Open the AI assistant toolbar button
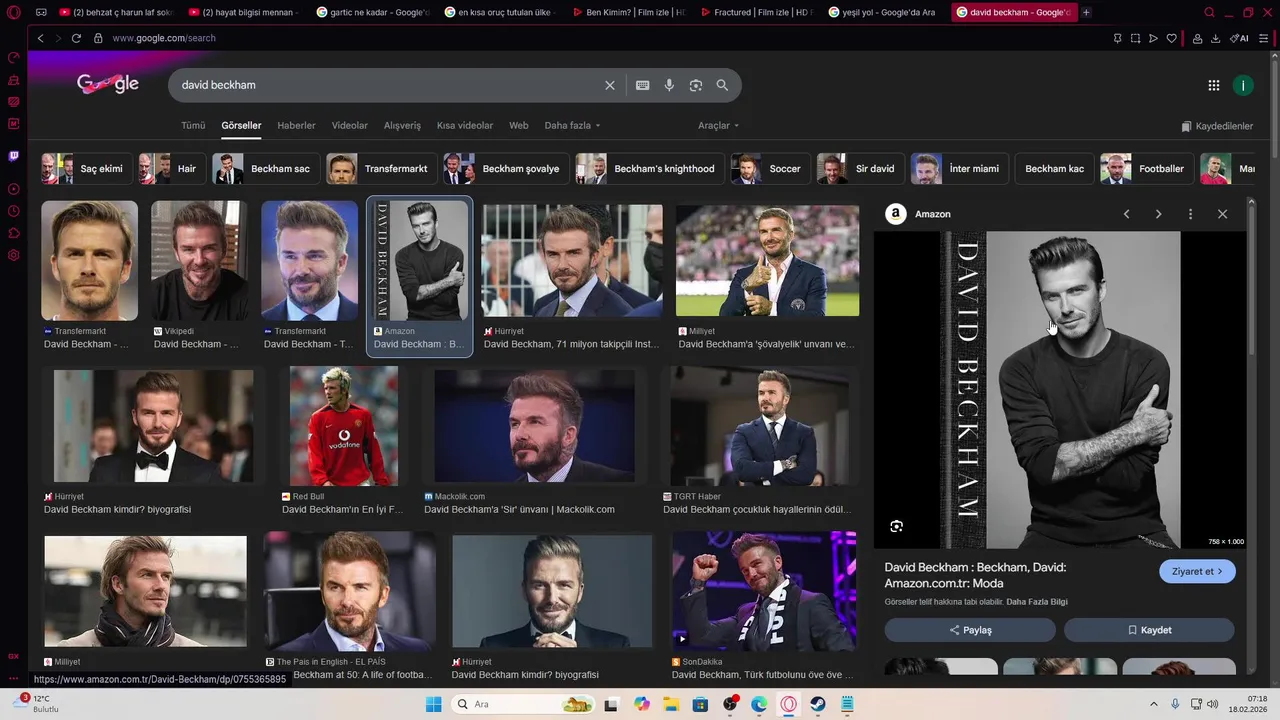This screenshot has width=1280, height=720. click(1239, 38)
